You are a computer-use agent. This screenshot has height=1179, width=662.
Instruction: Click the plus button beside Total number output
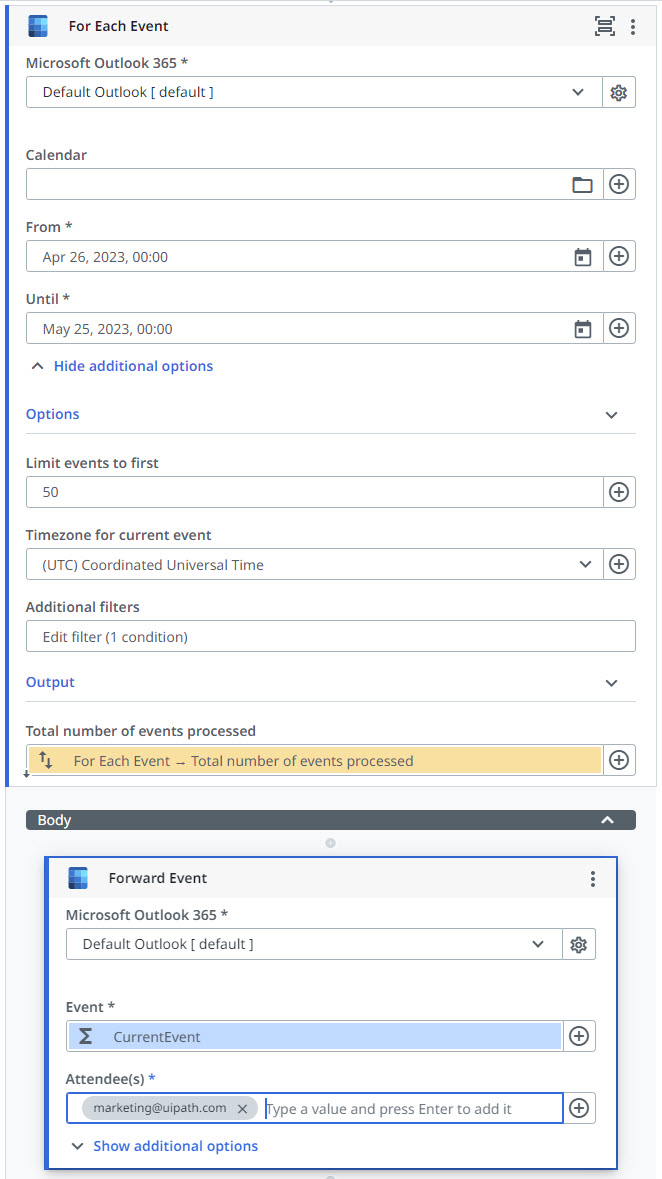[x=619, y=760]
